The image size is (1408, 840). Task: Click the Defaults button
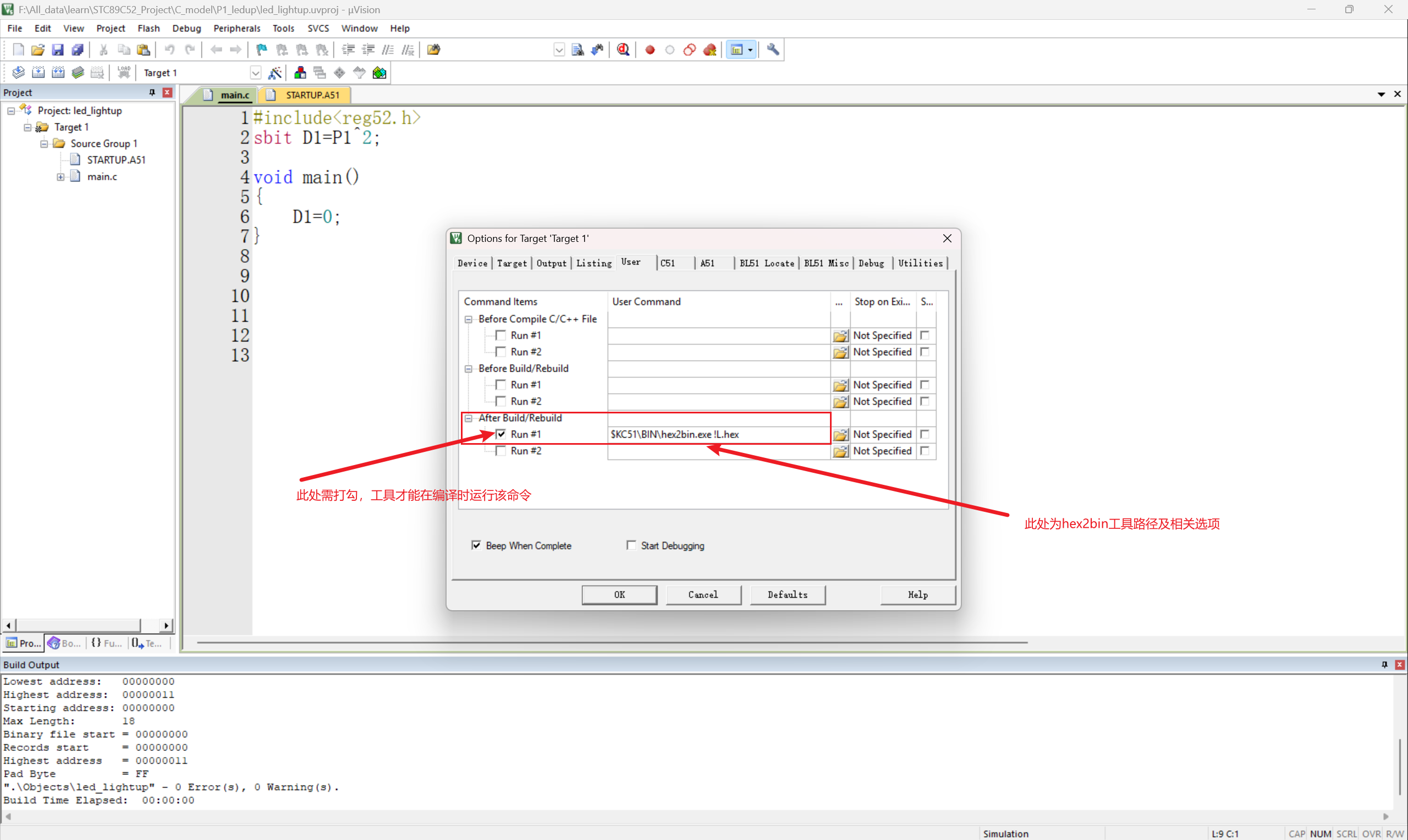787,594
